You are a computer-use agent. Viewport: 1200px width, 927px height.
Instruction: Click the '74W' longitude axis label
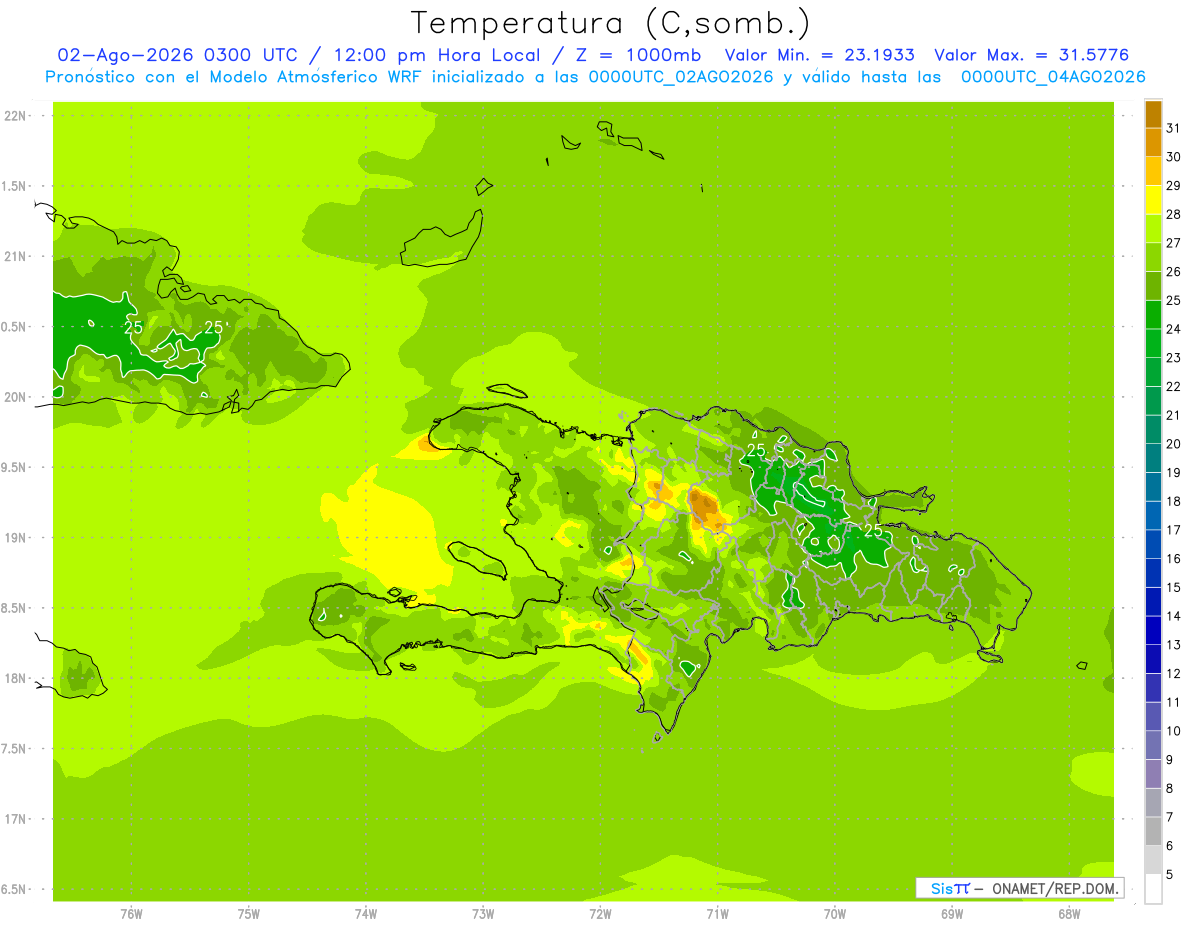coord(365,914)
